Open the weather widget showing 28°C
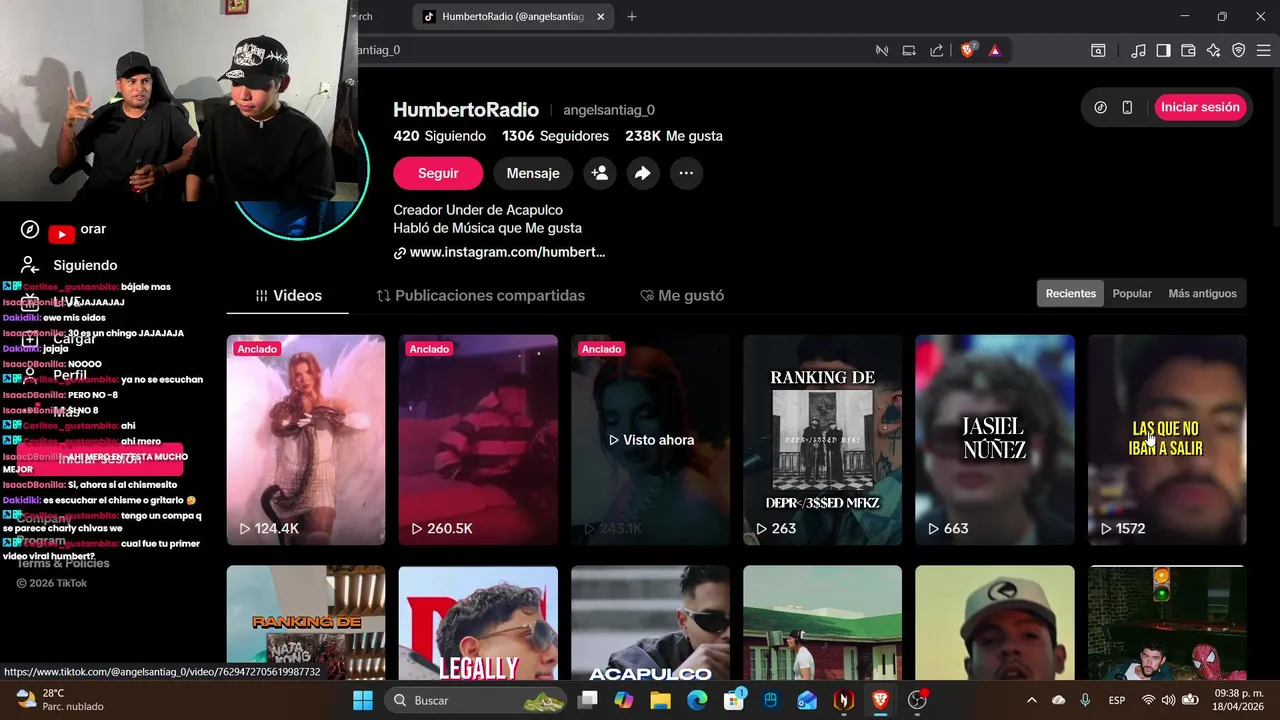Screen dimensions: 1280x720 pos(60,700)
